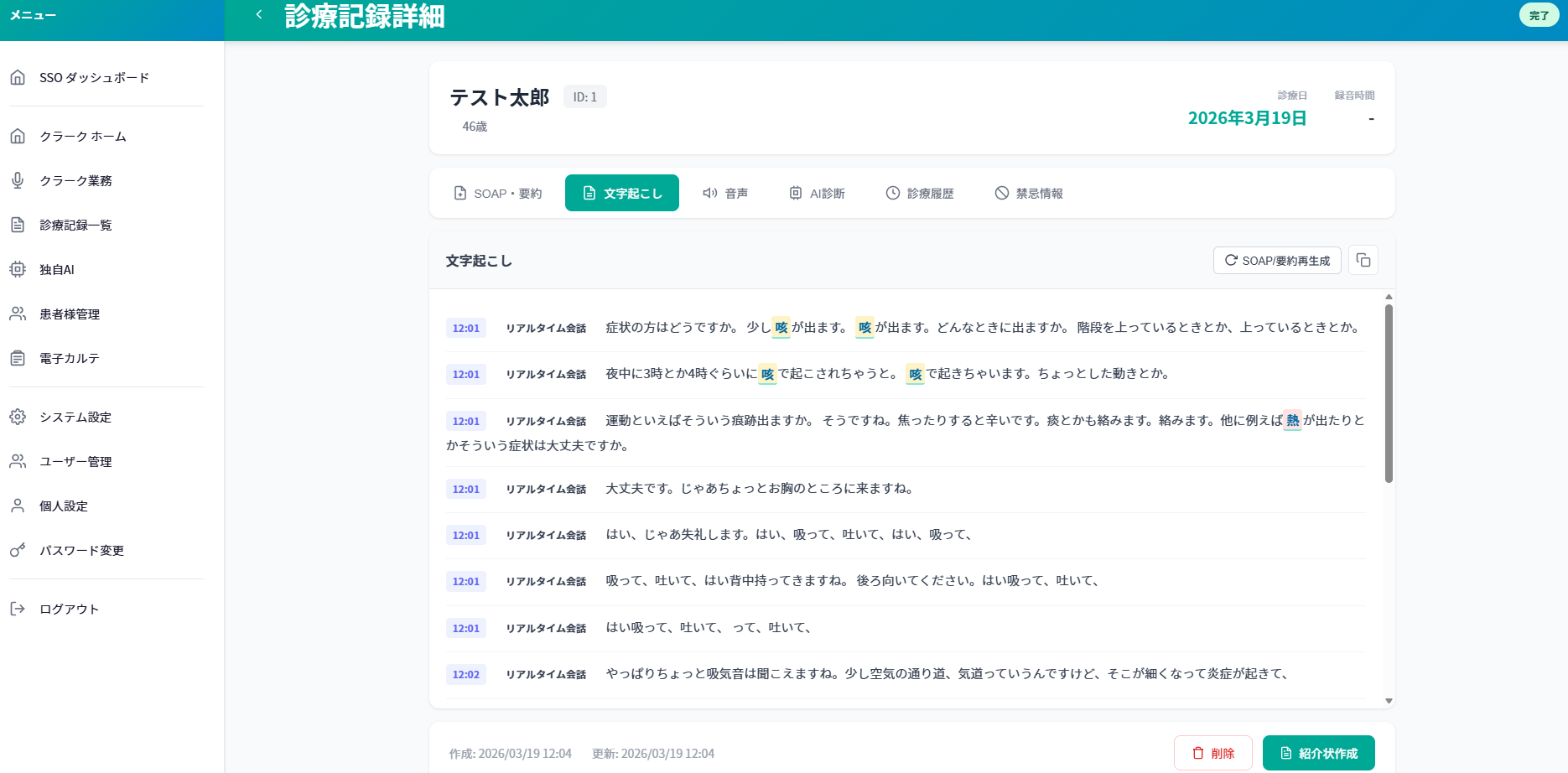Regenerate summary via SOAP/要約再生成
The image size is (1568, 773).
tap(1276, 260)
